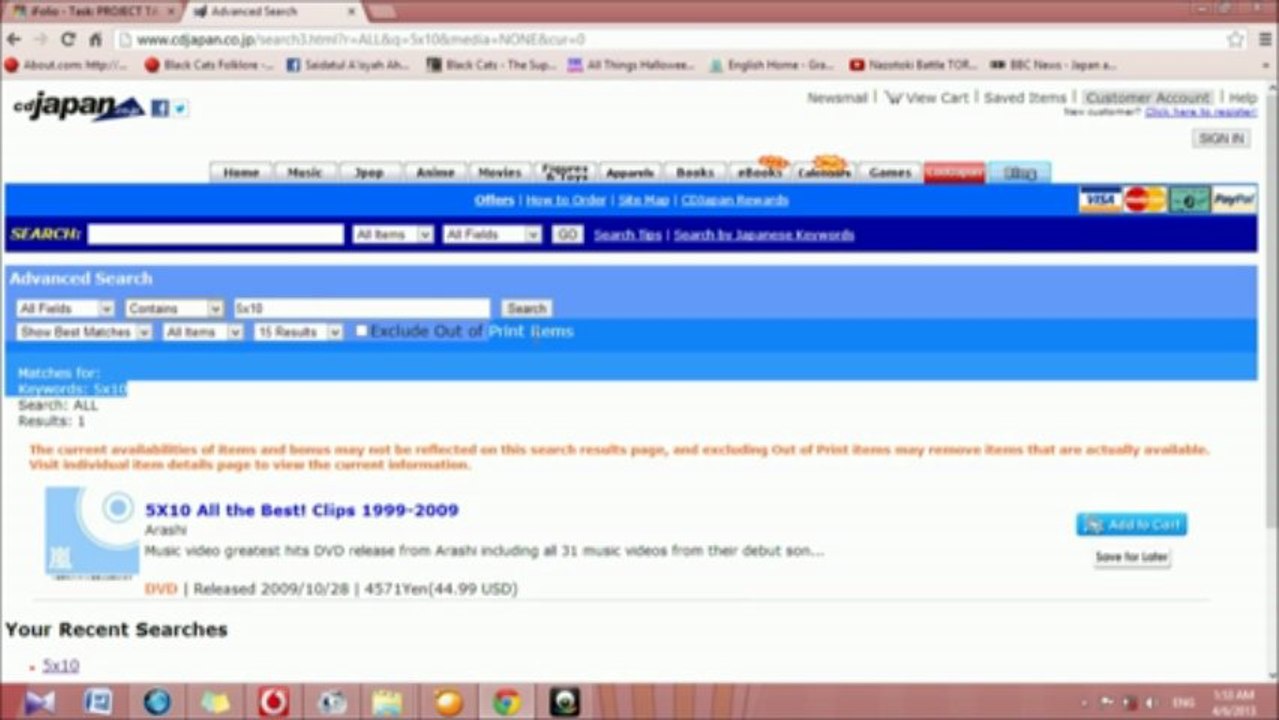Click the 5X10 DVD cover thumbnail
Viewport: 1279px width, 720px height.
92,533
